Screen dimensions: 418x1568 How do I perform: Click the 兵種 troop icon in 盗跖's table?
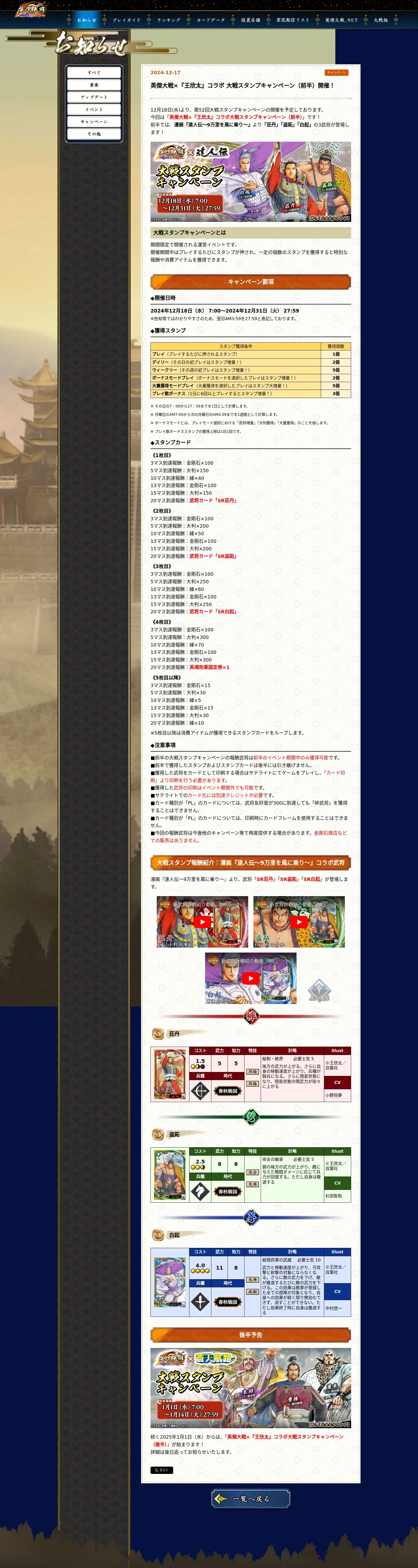click(x=200, y=1191)
